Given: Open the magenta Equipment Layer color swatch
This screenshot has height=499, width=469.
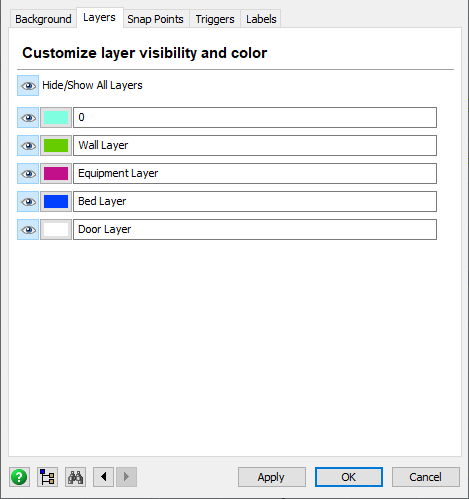Looking at the screenshot, I should pos(56,173).
